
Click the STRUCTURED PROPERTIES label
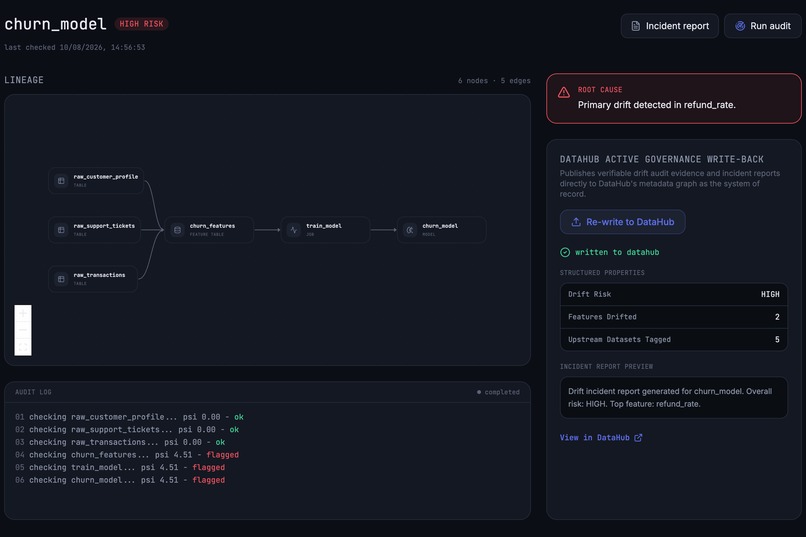point(602,273)
